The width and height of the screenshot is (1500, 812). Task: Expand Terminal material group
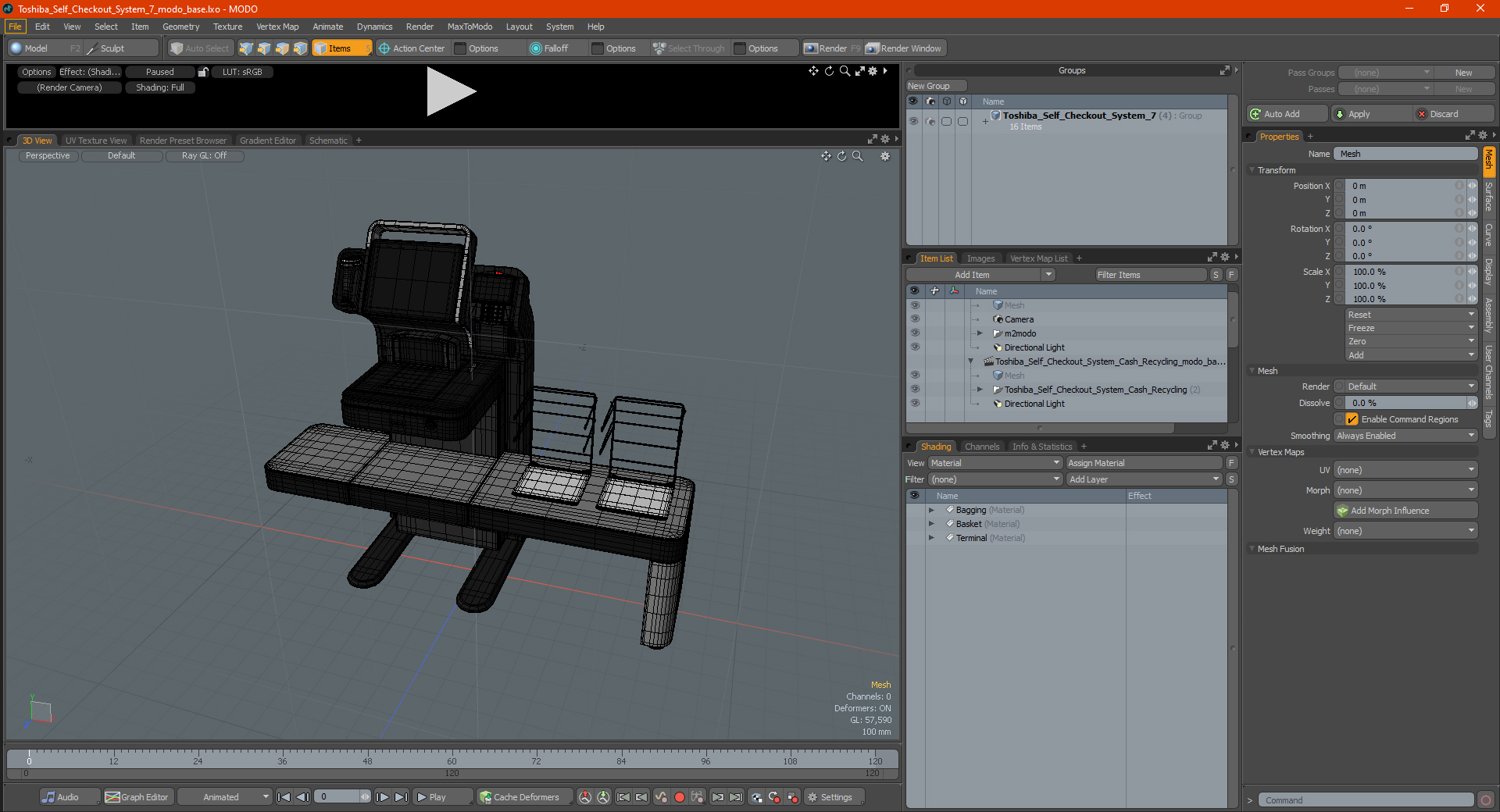tap(931, 538)
